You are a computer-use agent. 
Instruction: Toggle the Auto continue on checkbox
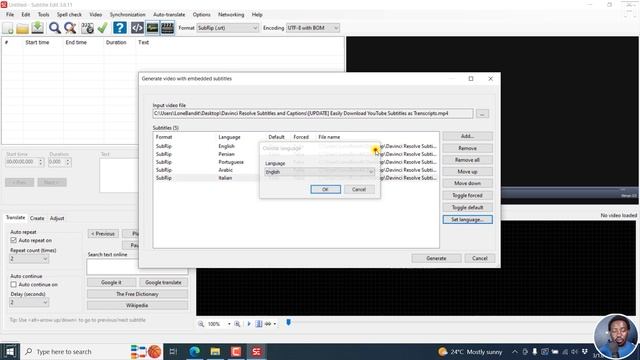coord(13,284)
